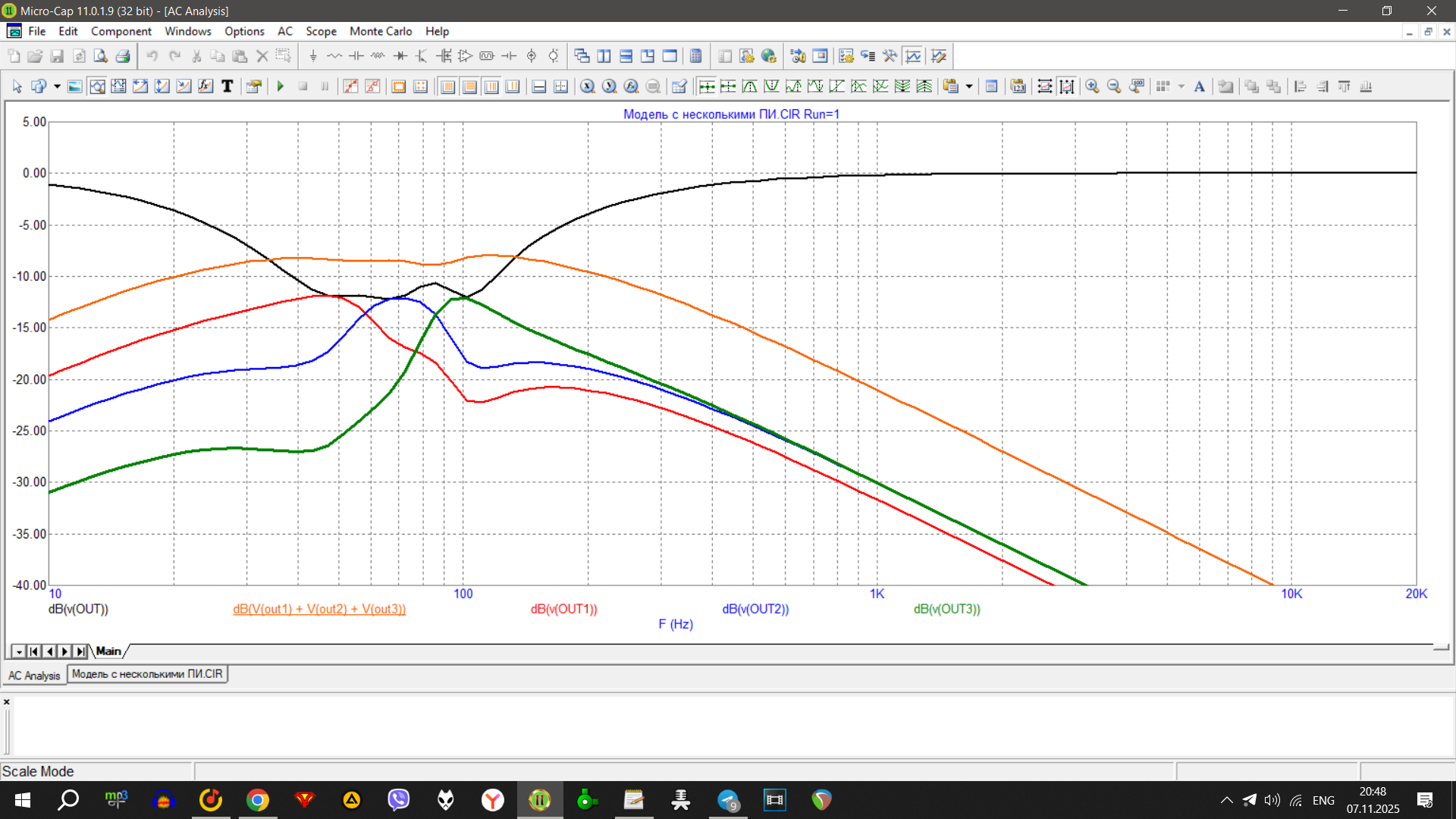Open dropdown arrow next to shapes tool

tap(57, 86)
